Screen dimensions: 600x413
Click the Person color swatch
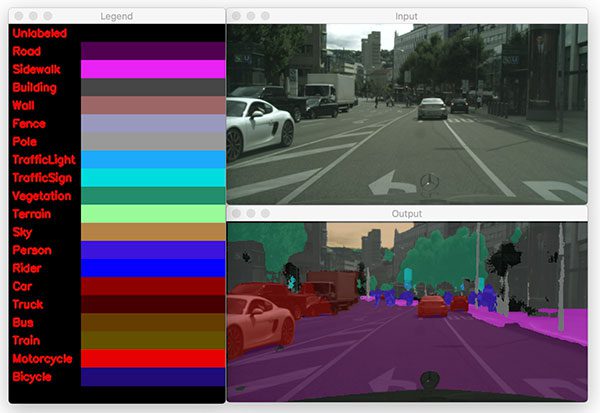(153, 250)
